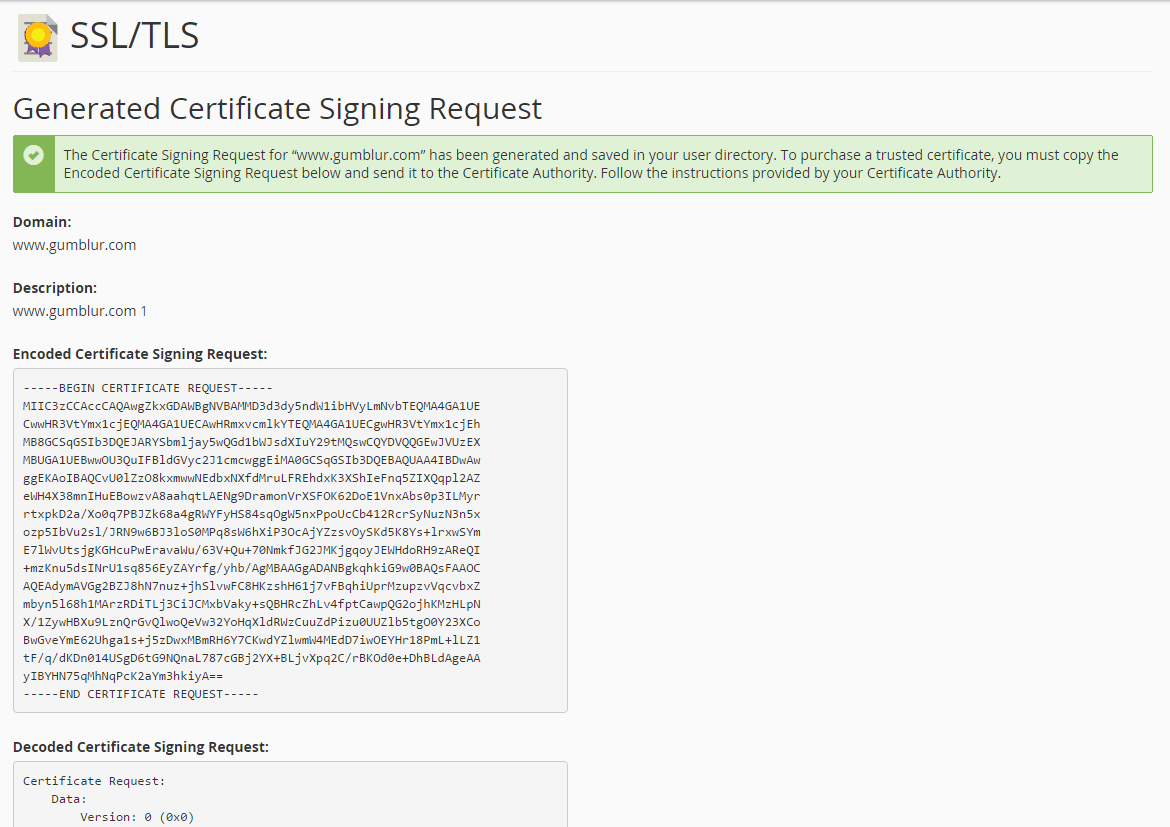The image size is (1170, 827).
Task: Click the Description: label
Action: pos(54,287)
